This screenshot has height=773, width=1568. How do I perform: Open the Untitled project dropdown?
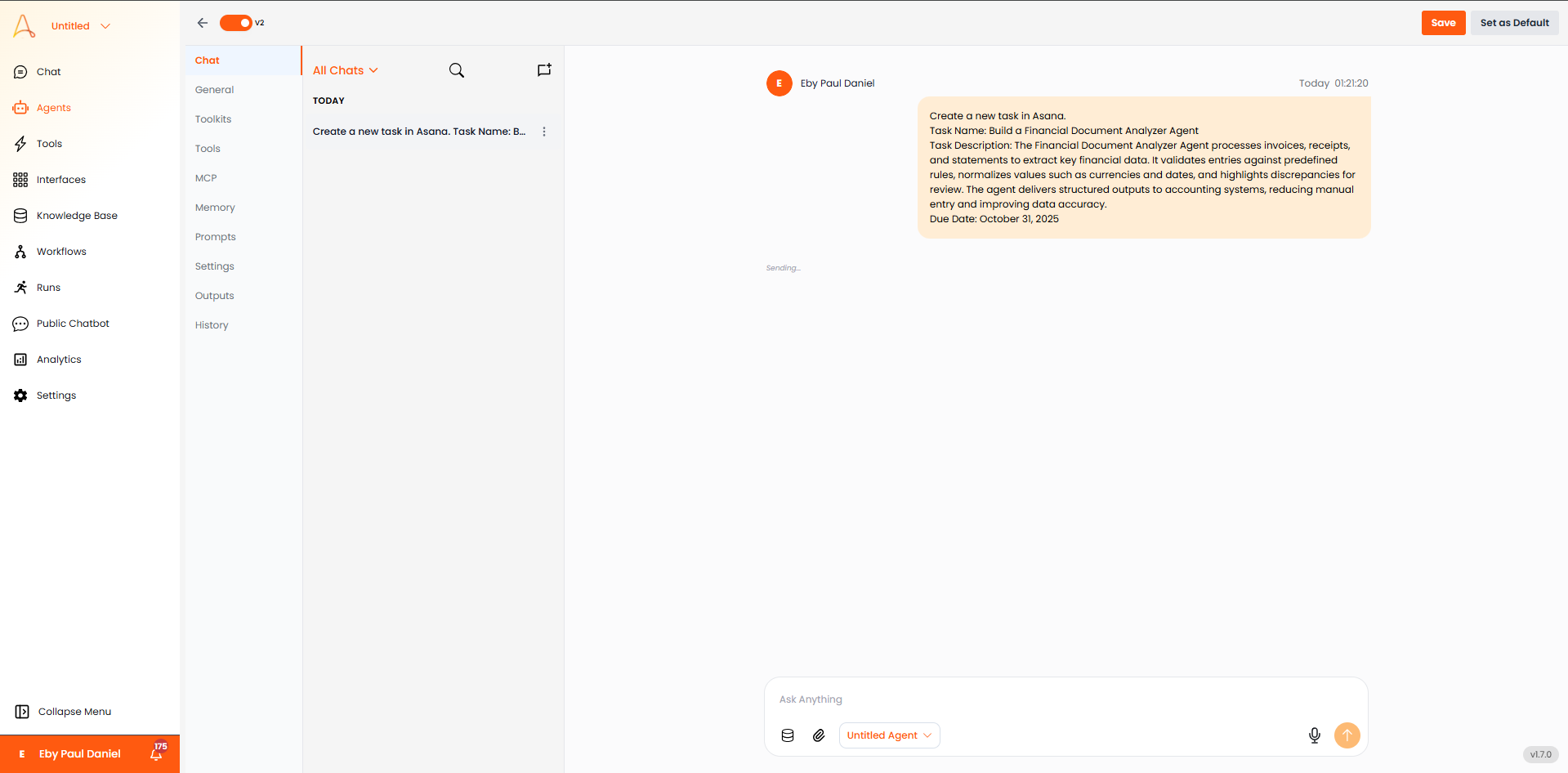79,25
